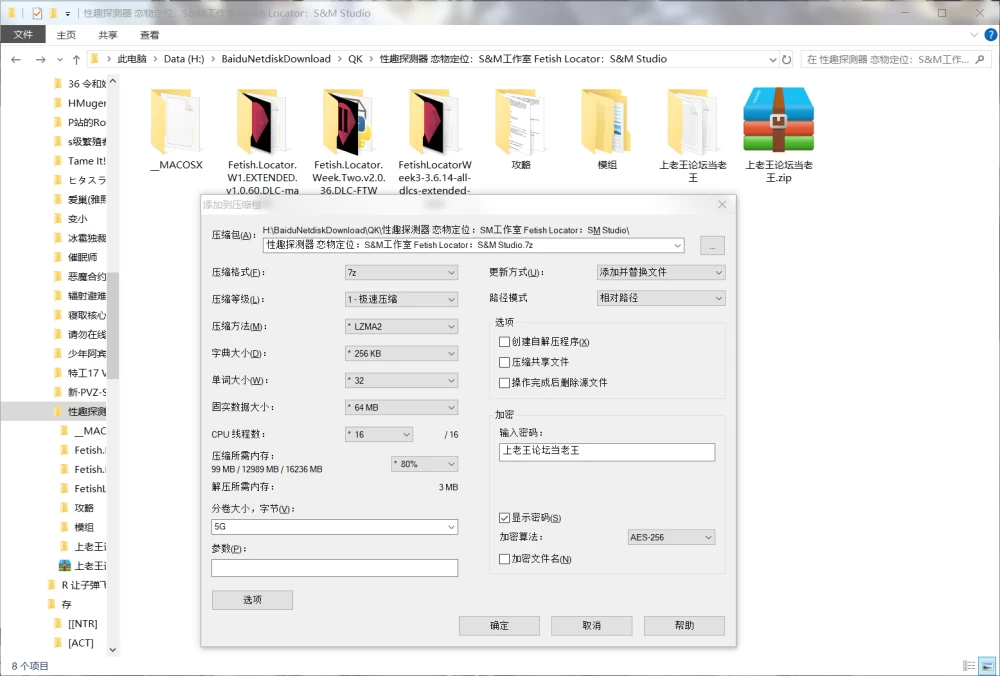Uncheck 显示密码 checkbox
The image size is (1000, 676).
coord(504,518)
